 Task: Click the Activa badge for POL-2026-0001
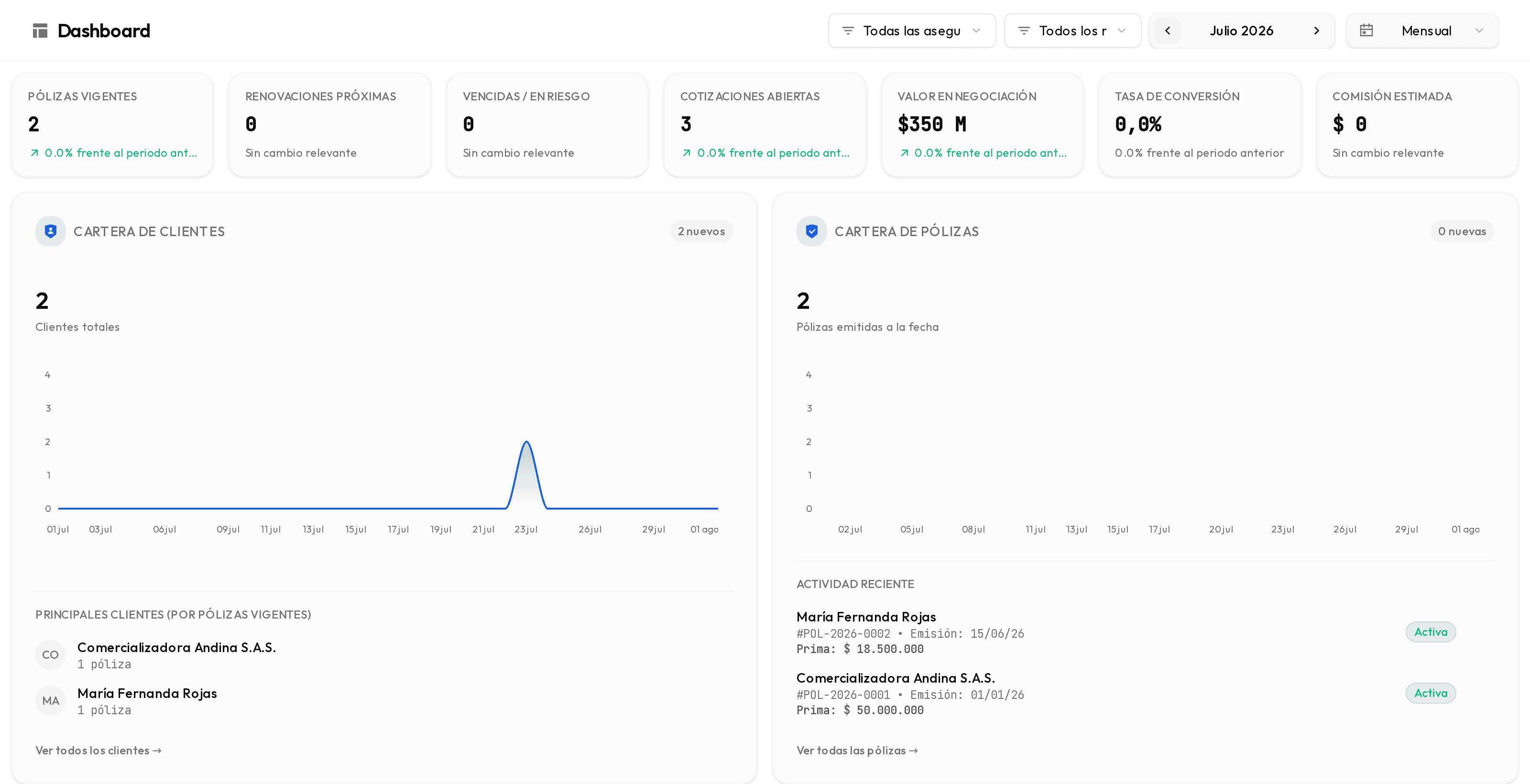point(1430,693)
